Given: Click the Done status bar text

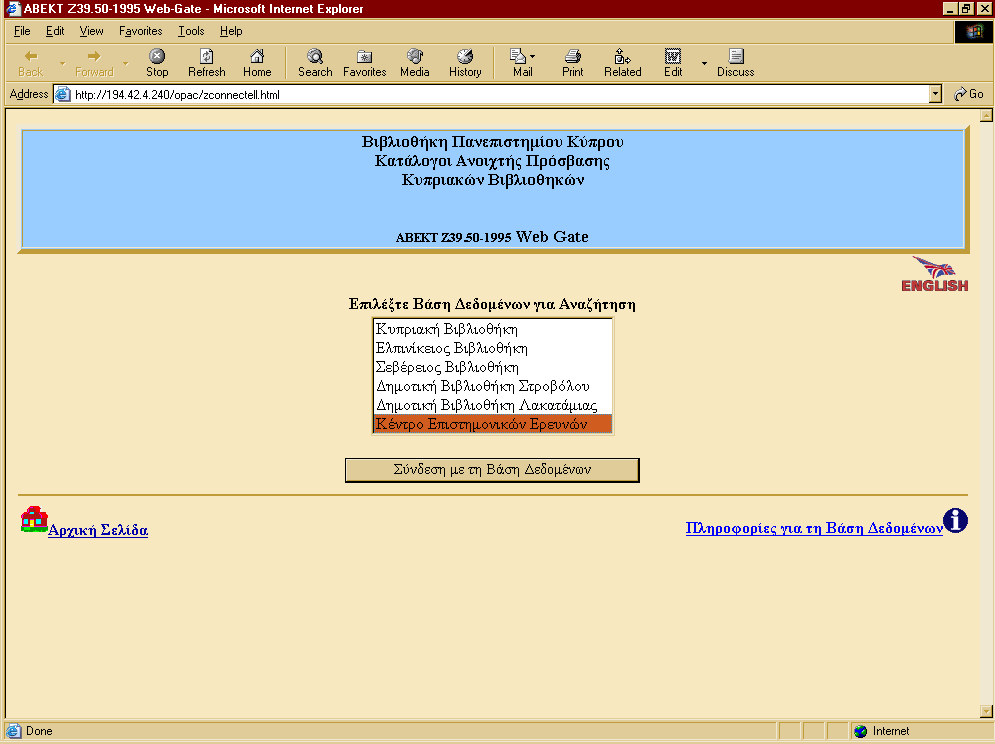Looking at the screenshot, I should pos(39,731).
